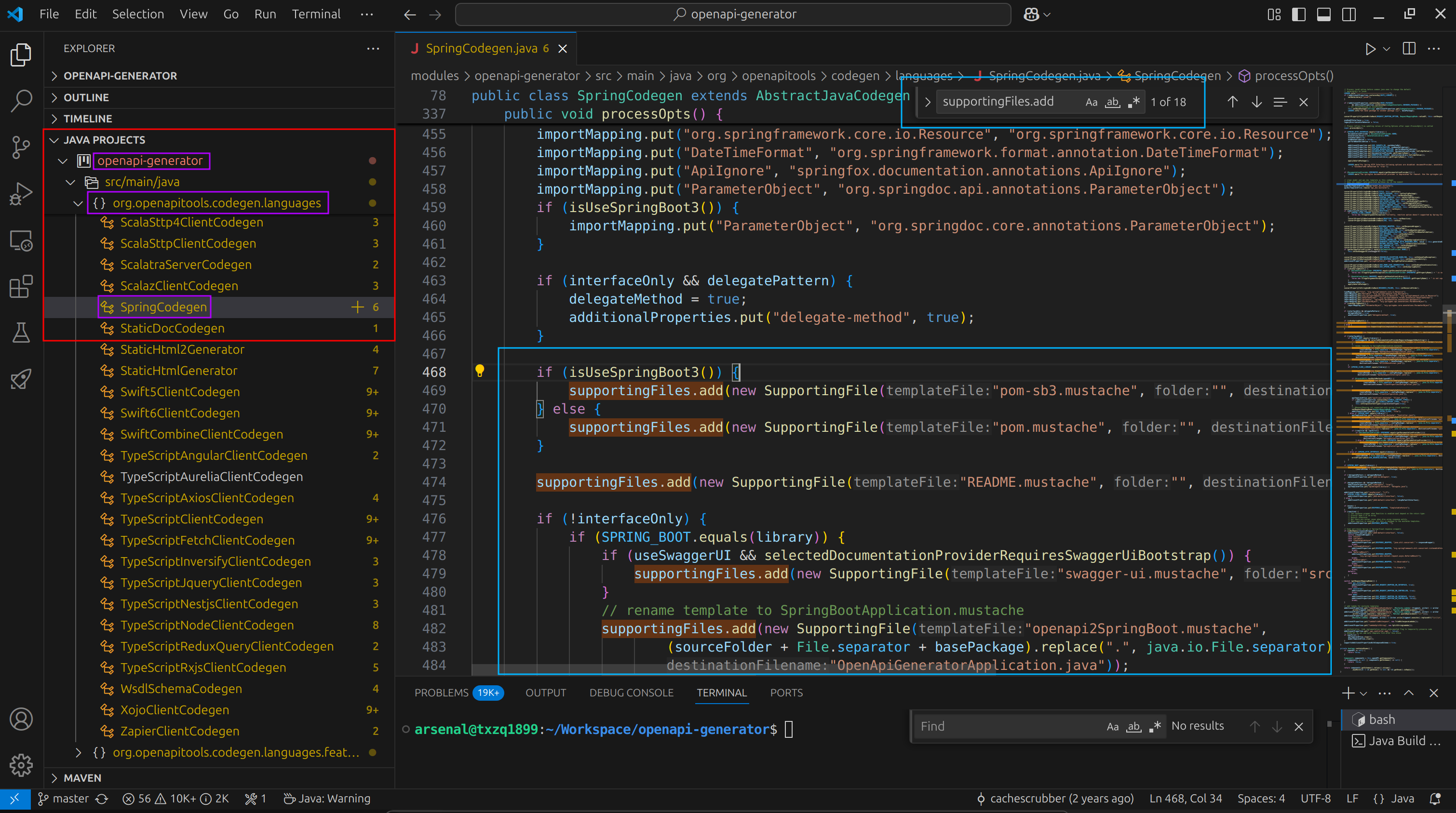
Task: Open the Testing flask icon
Action: [x=21, y=333]
